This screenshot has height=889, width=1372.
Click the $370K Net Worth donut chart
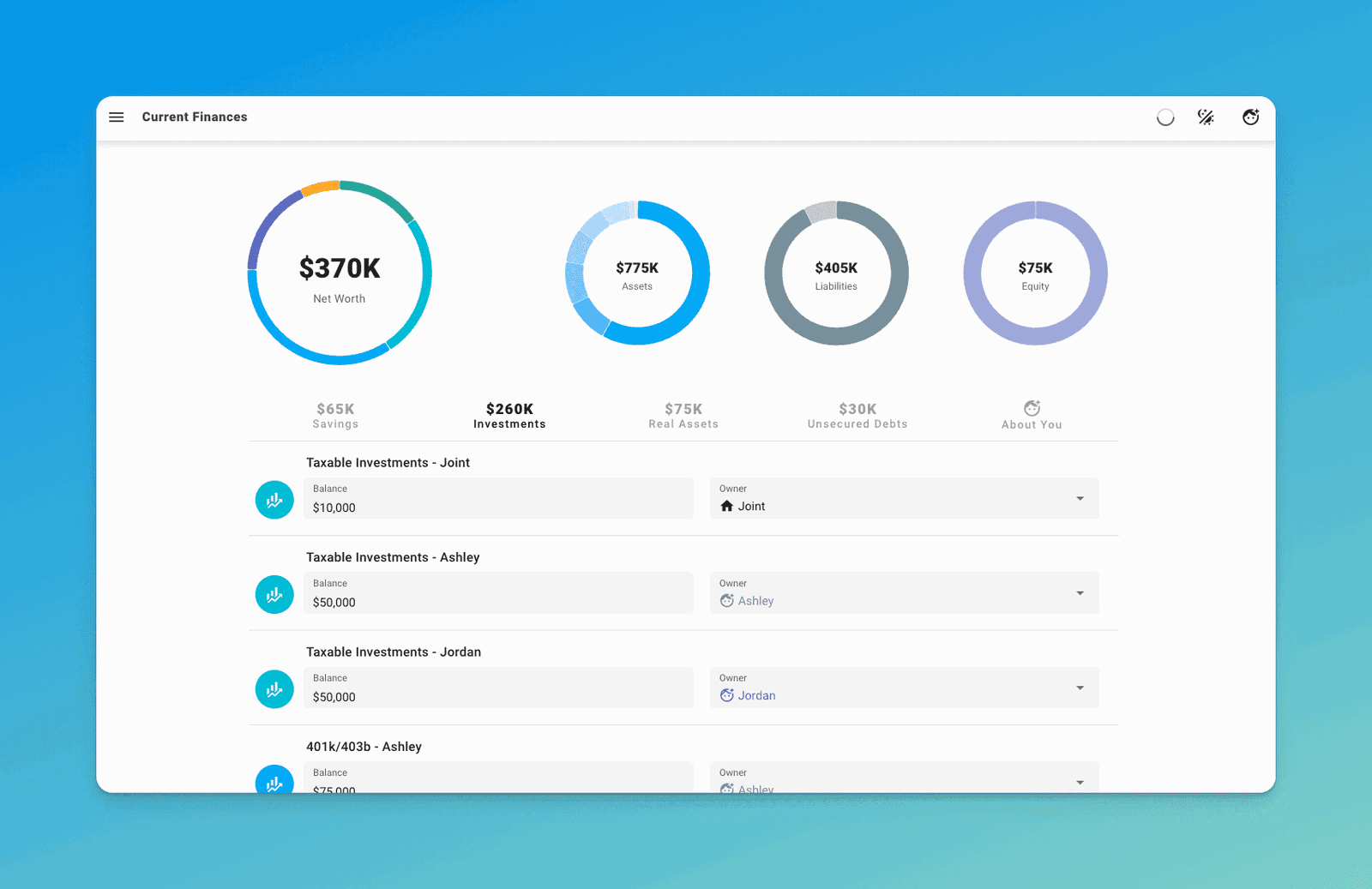tap(340, 273)
